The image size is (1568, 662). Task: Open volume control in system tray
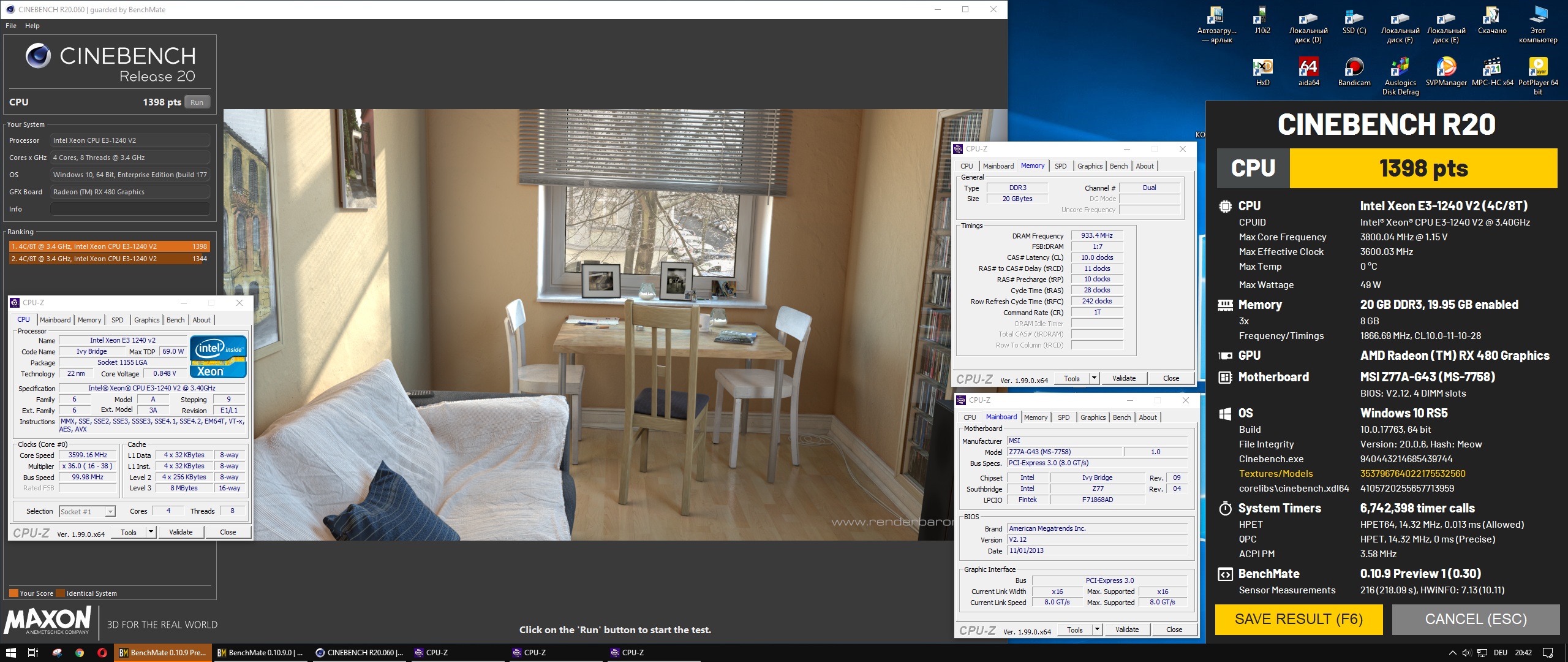(x=1467, y=653)
